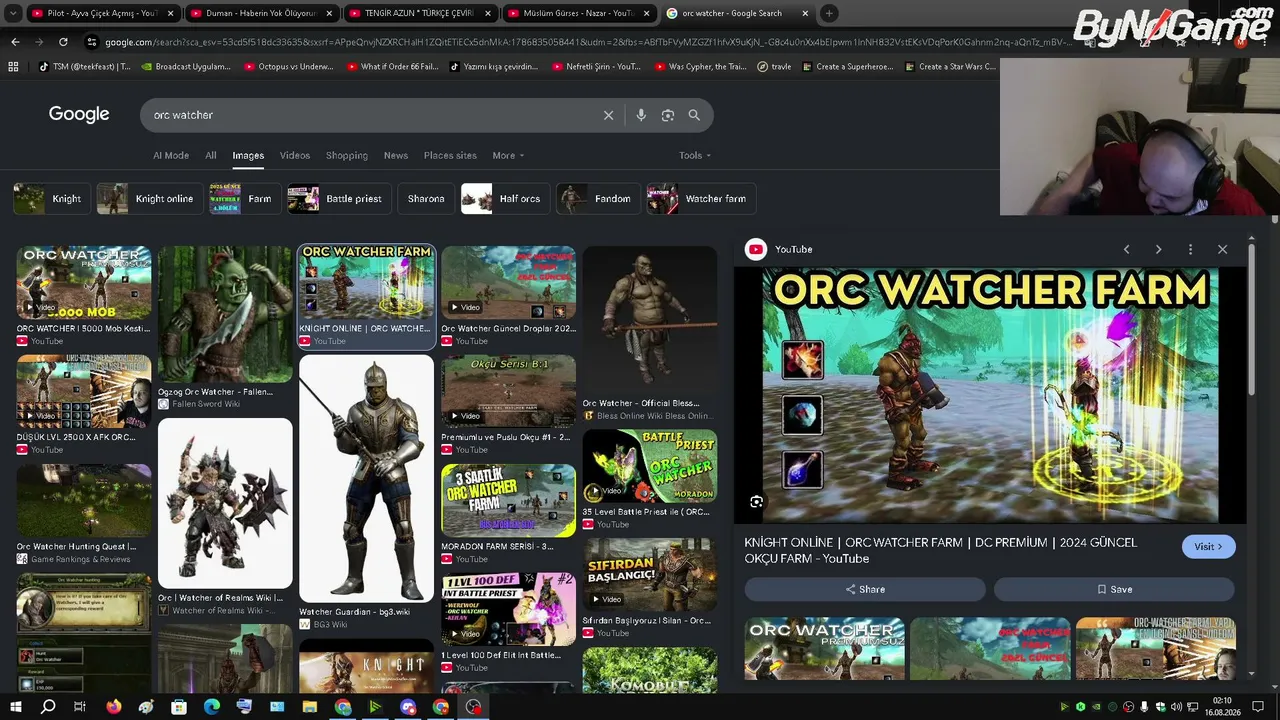Open Microsoft Edge from the taskbar
The image size is (1280, 720).
pos(211,707)
